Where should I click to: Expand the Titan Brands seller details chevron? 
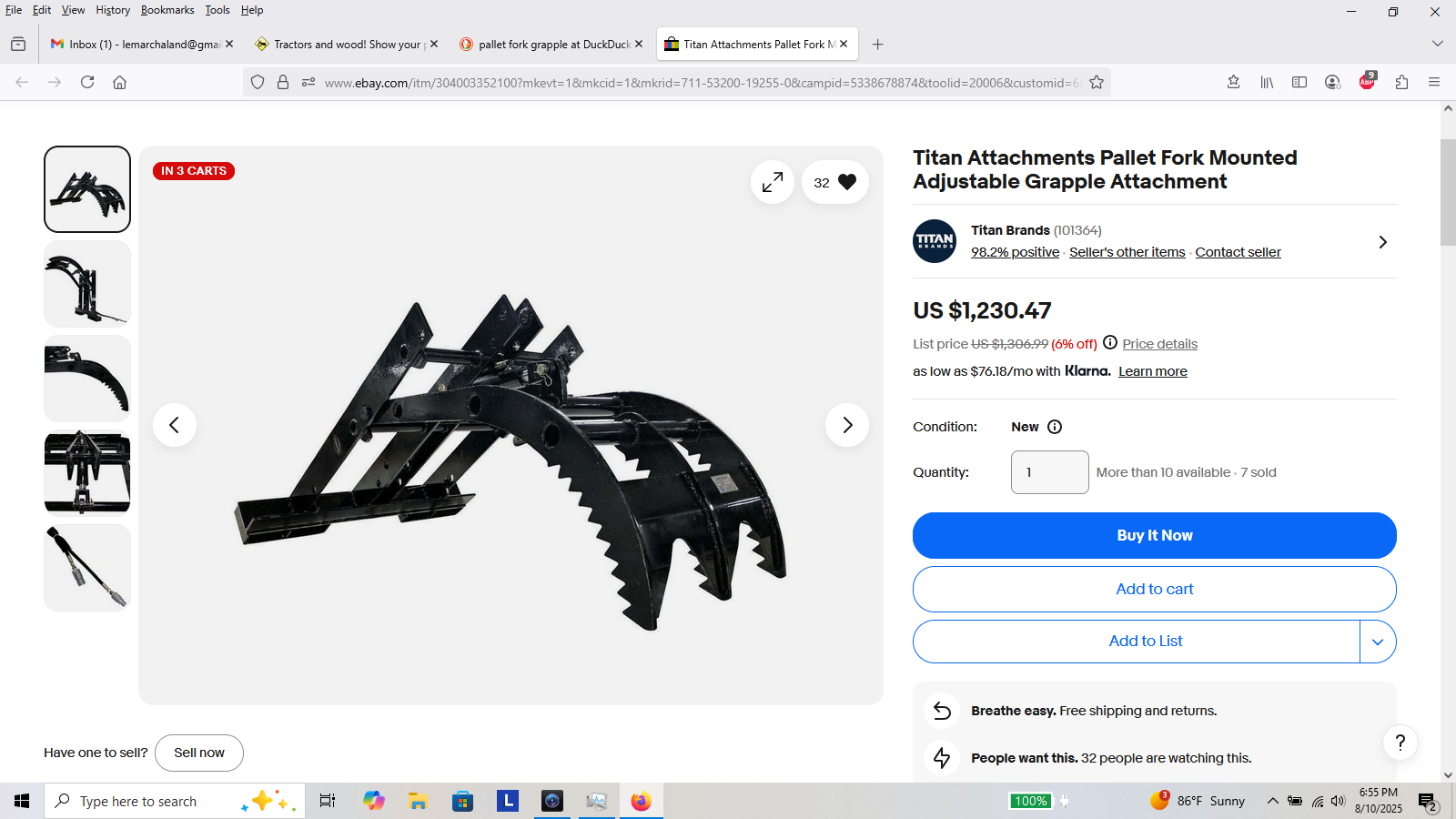pos(1382,242)
